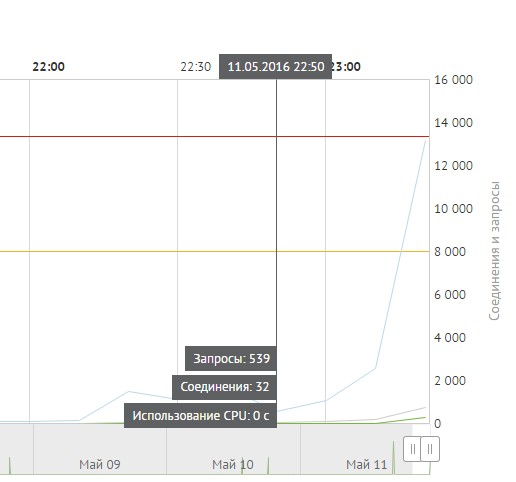The height and width of the screenshot is (482, 516).
Task: Click the 10 000 axis value
Action: click(453, 209)
